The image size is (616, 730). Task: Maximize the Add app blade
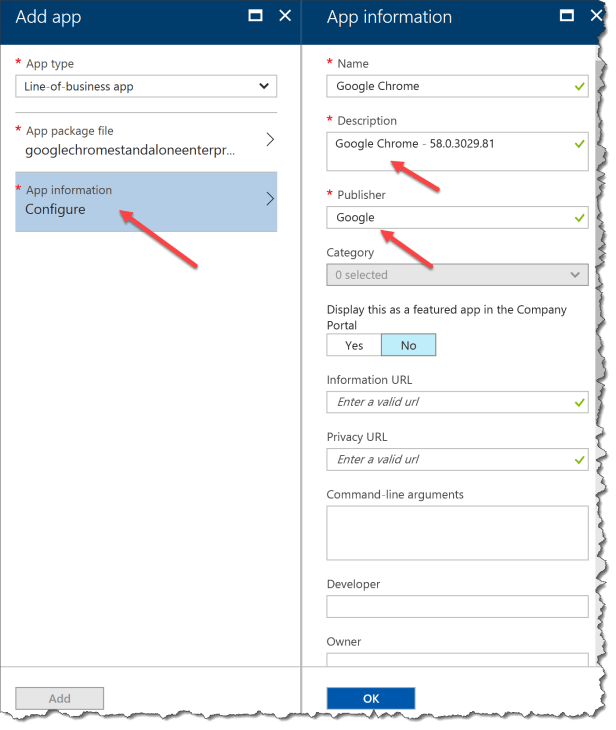[255, 16]
